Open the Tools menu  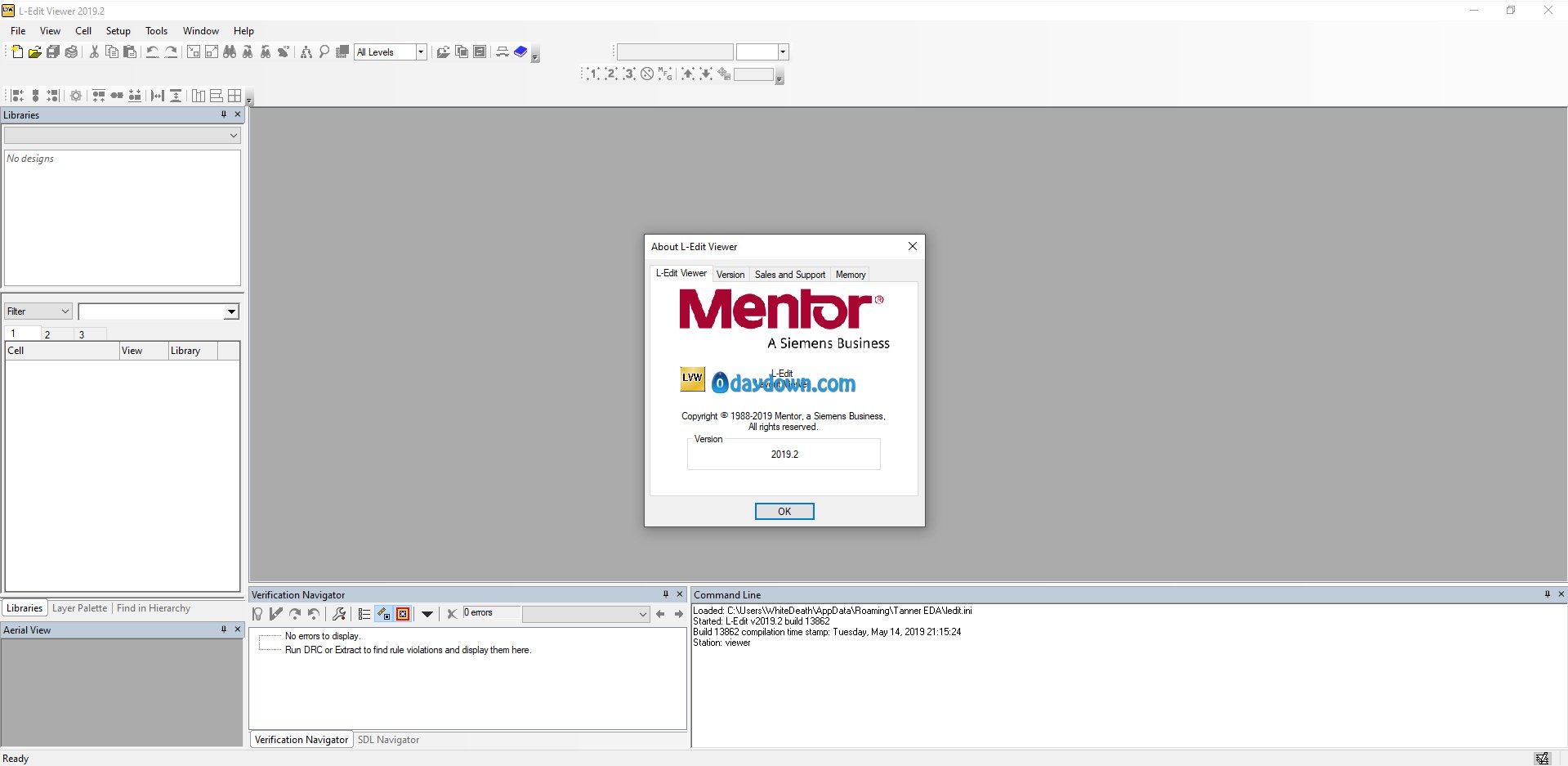(156, 31)
